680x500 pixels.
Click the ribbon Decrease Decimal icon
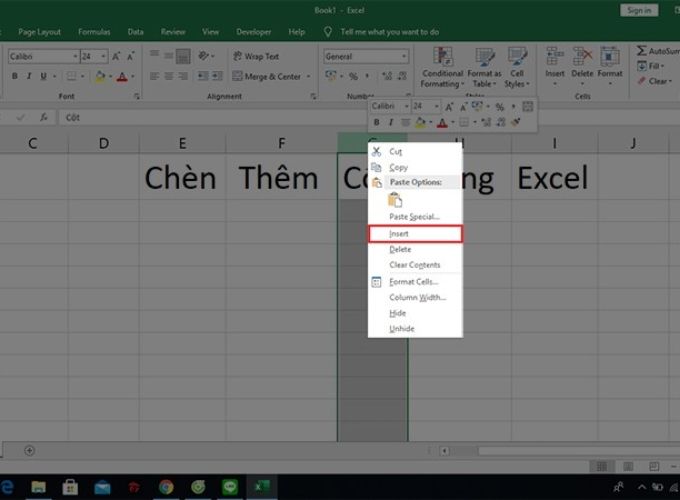(x=402, y=76)
